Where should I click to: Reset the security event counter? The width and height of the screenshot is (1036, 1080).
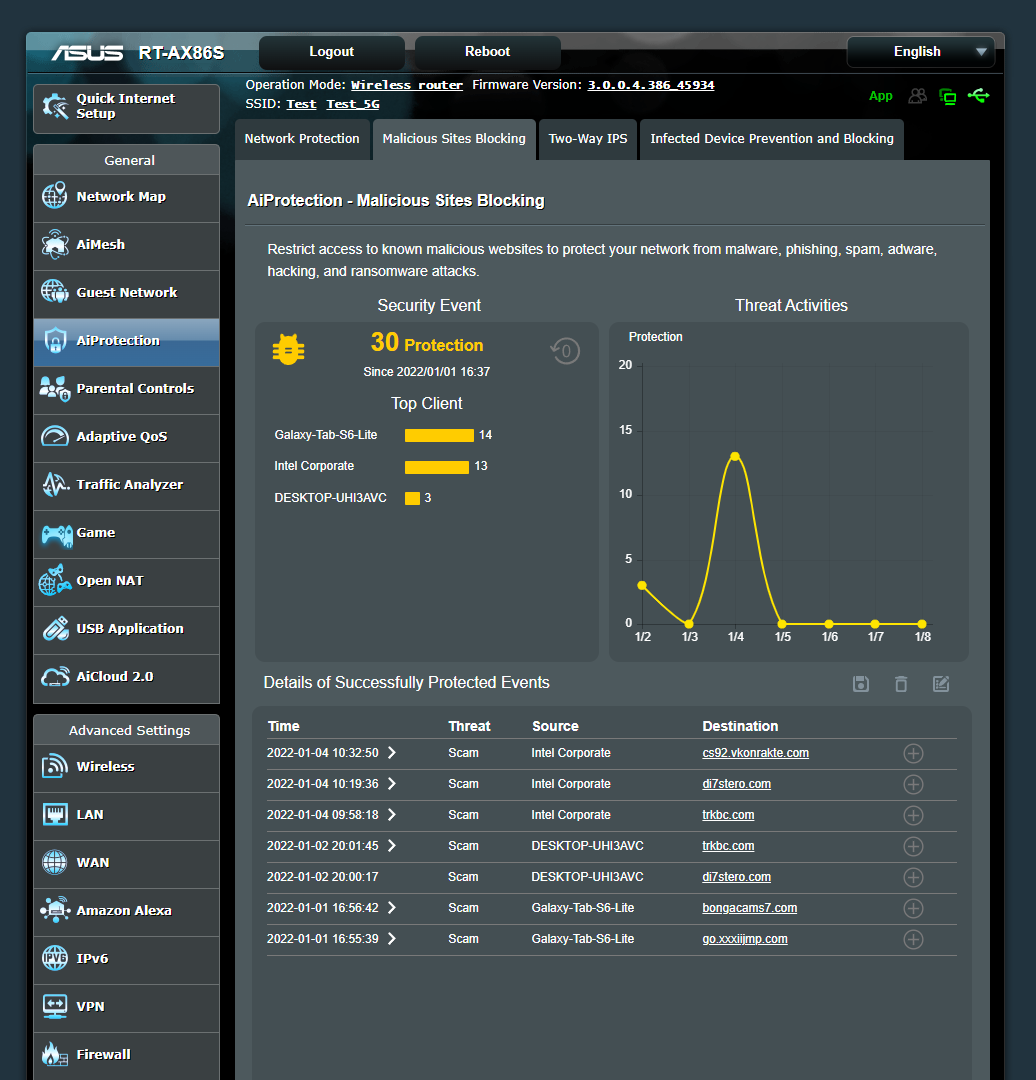565,351
